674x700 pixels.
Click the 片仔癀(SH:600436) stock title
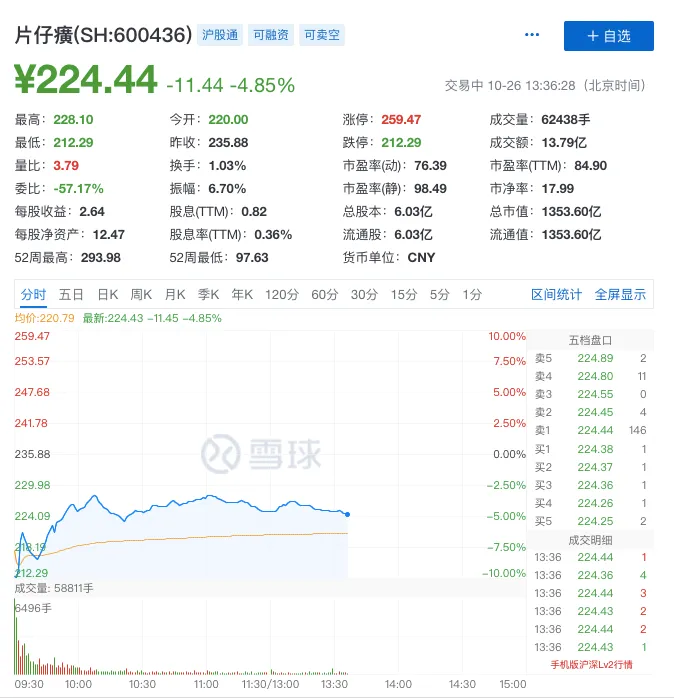[x=103, y=35]
